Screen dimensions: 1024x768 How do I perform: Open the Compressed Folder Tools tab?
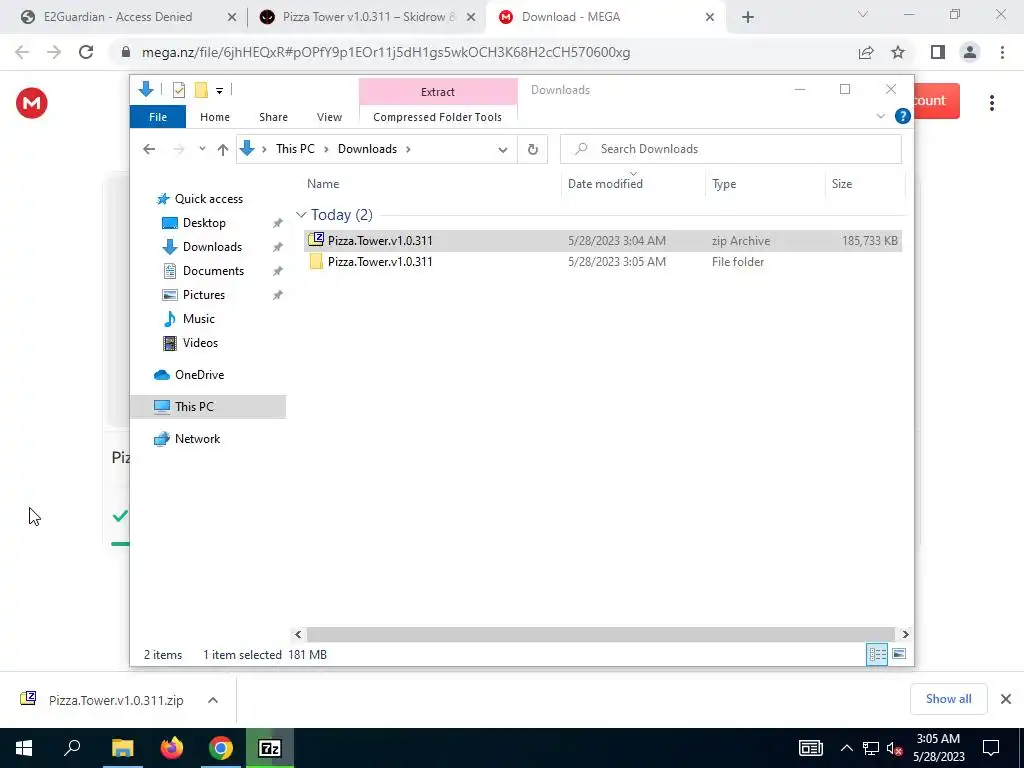tap(438, 117)
